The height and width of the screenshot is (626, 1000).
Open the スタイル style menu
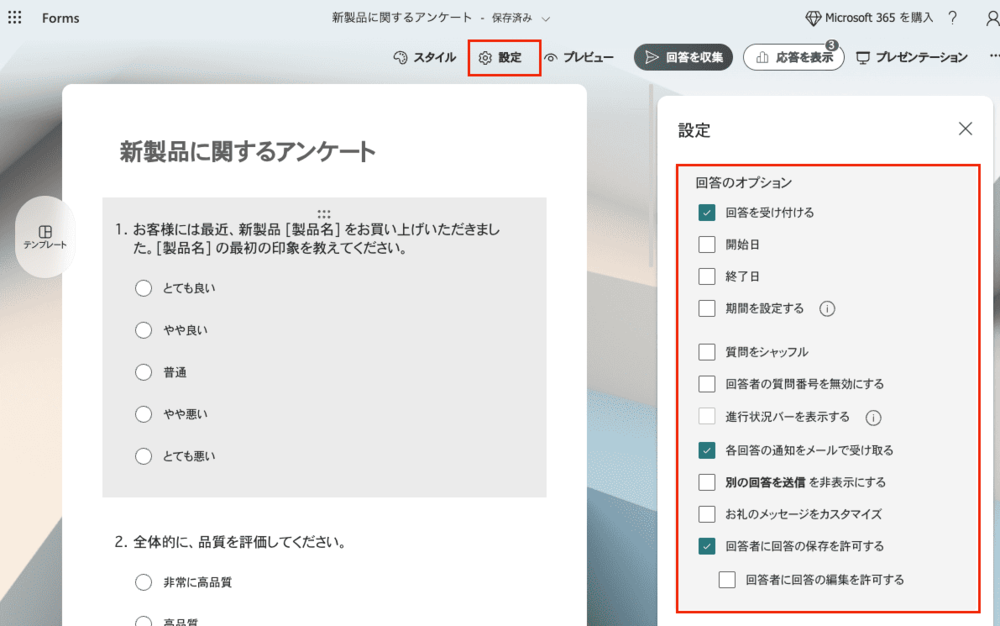[x=424, y=58]
